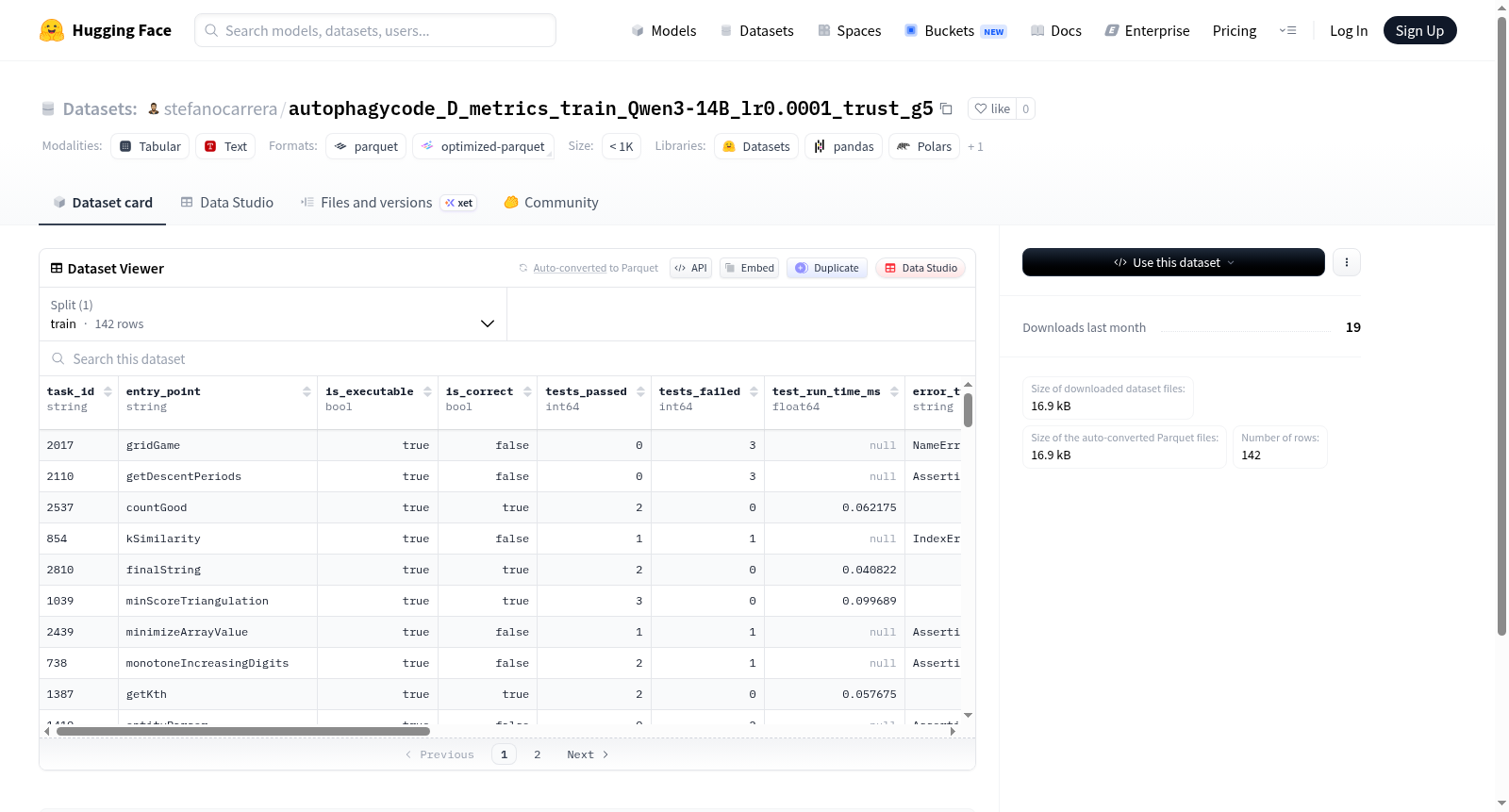Open stefanocarrera profile link

click(x=221, y=108)
